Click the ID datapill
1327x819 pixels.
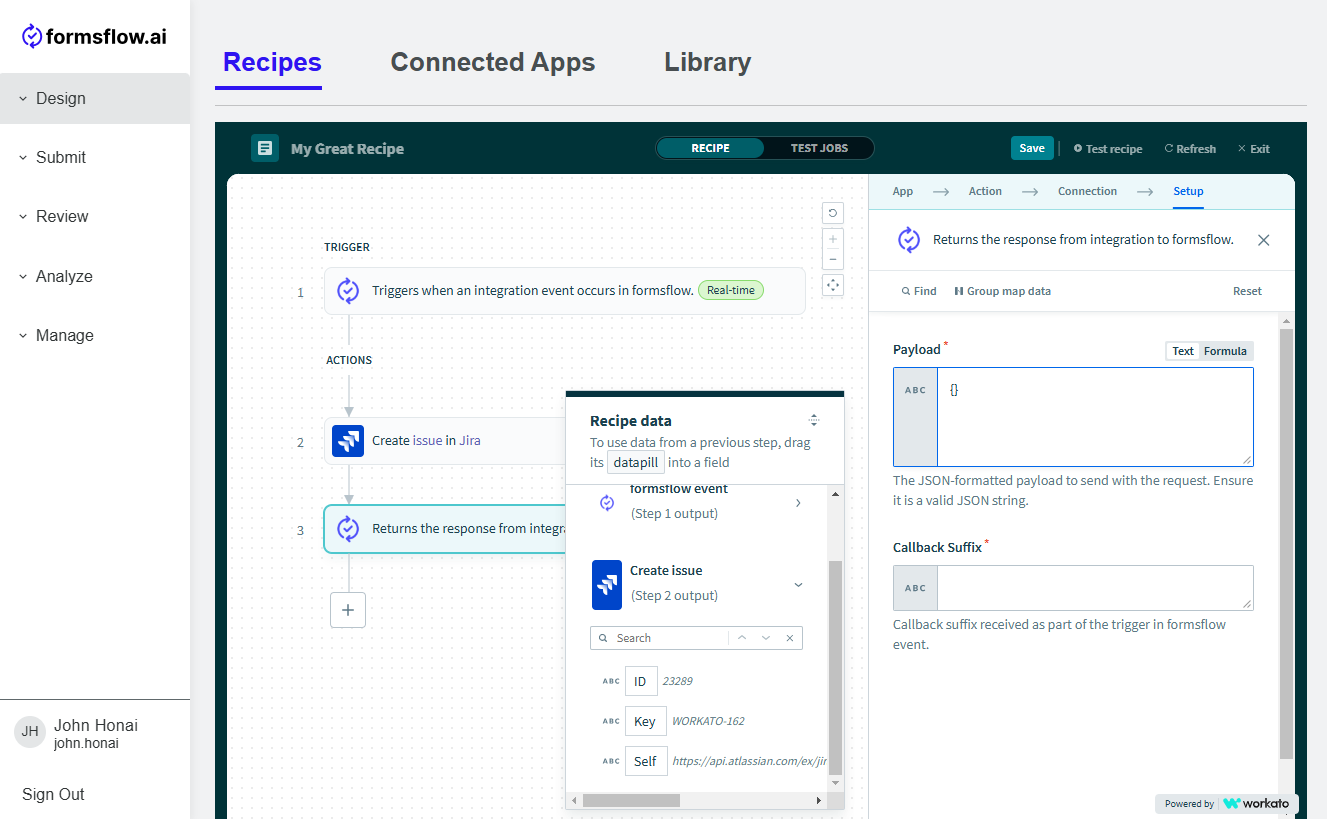[x=641, y=681]
